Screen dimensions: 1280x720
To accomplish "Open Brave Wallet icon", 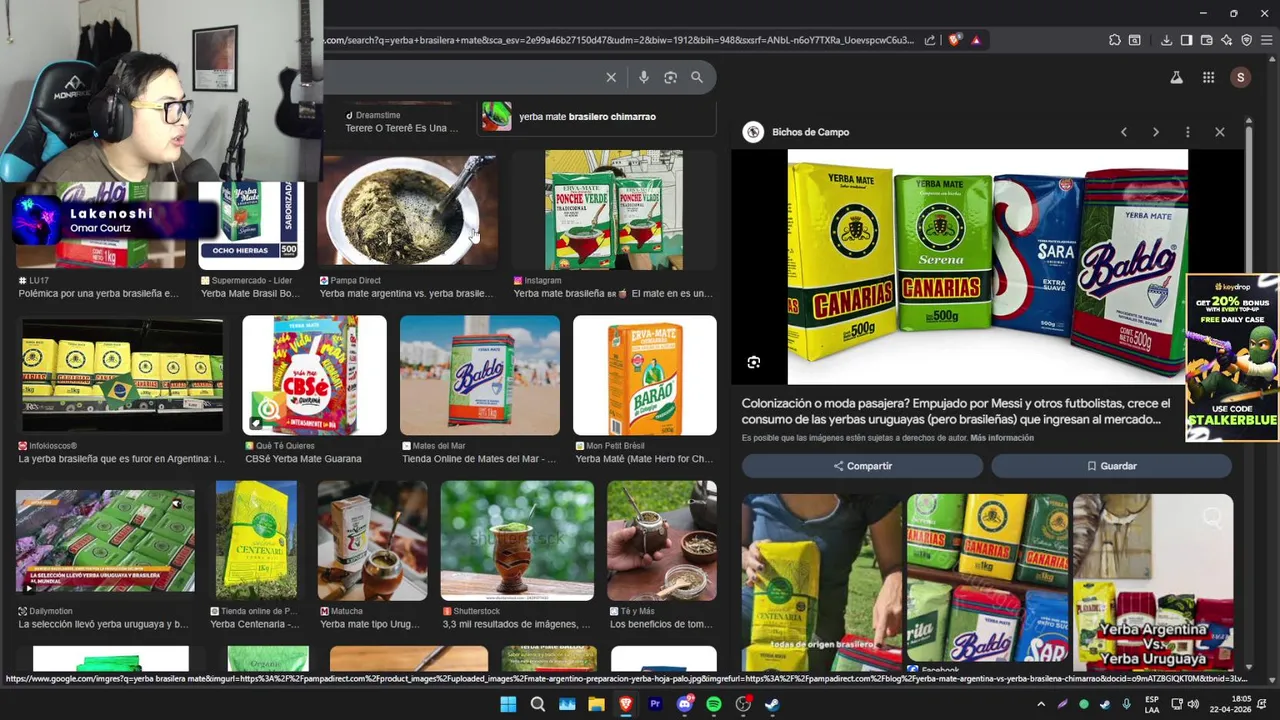I will coord(1206,40).
